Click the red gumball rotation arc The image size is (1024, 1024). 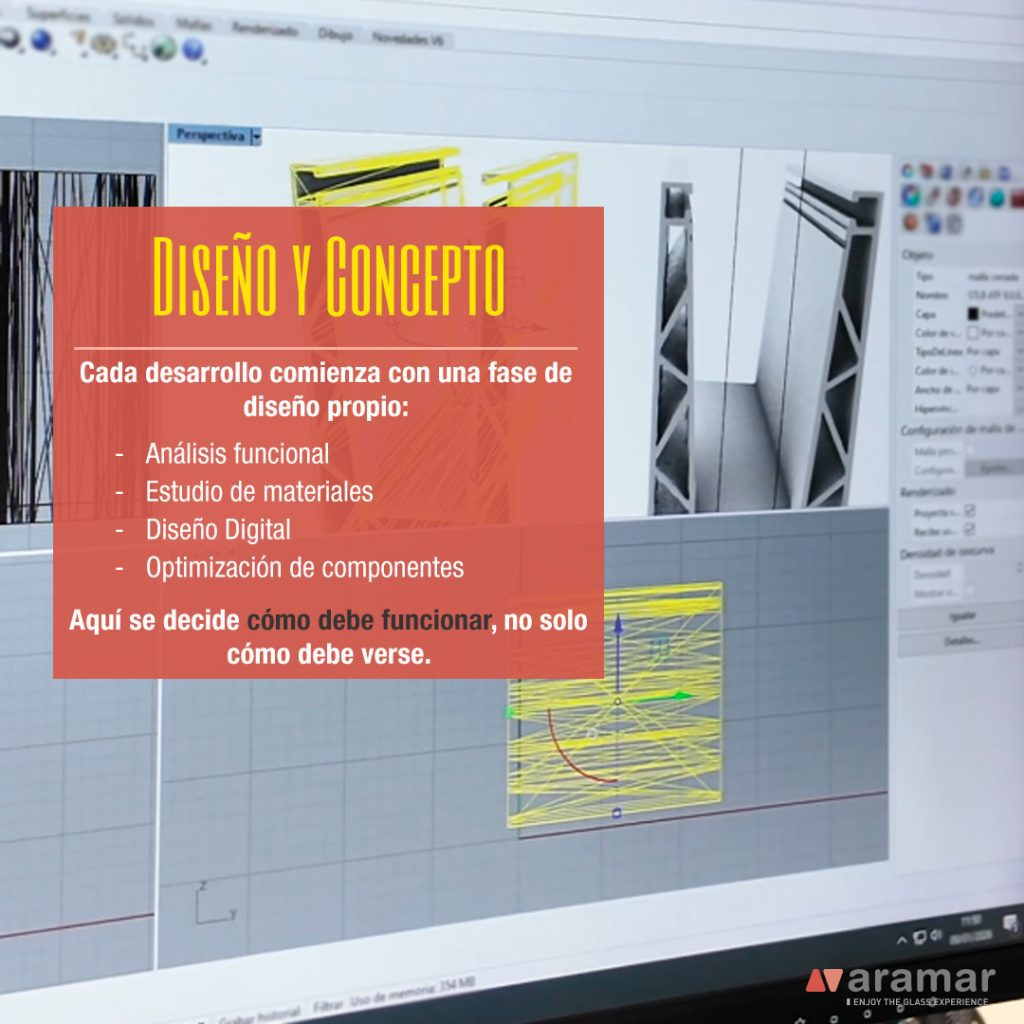coord(575,751)
